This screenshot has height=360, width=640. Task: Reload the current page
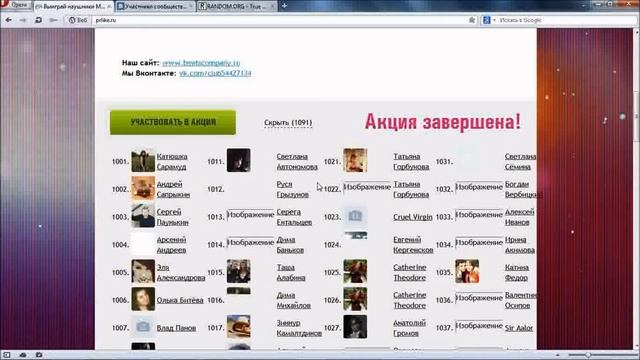tap(38, 20)
